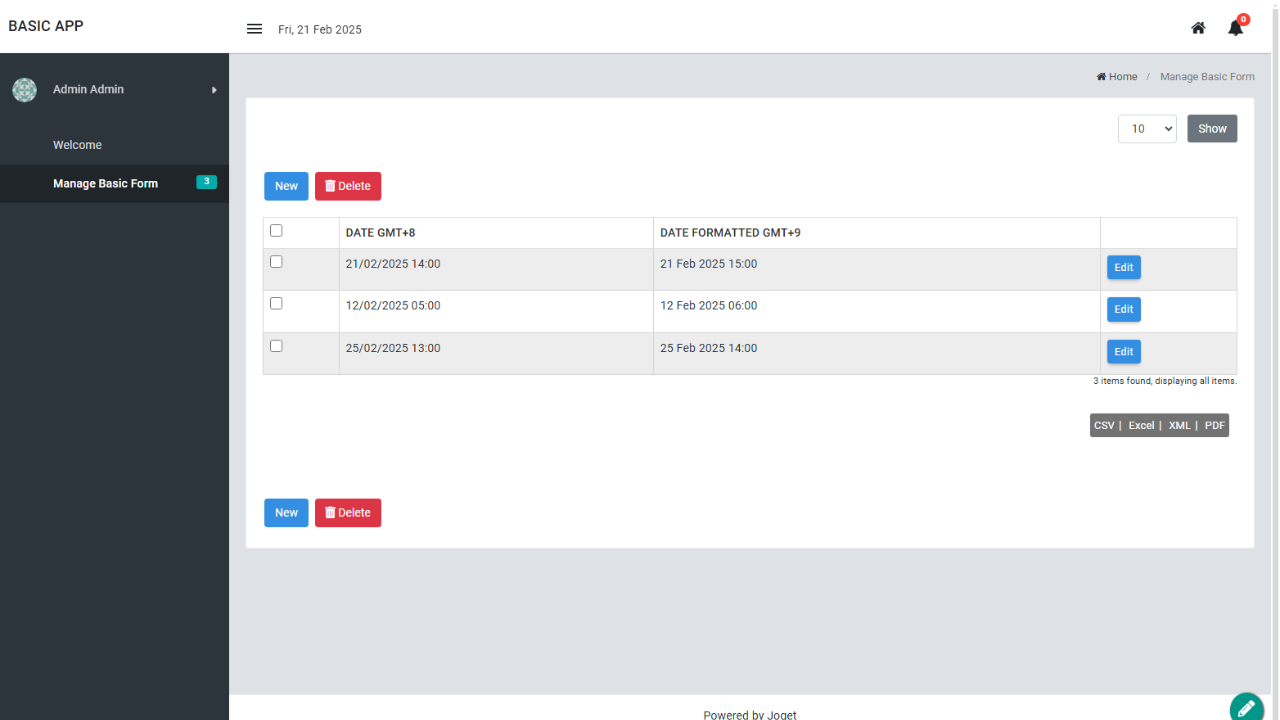
Task: Export the list as CSV
Action: (x=1104, y=426)
